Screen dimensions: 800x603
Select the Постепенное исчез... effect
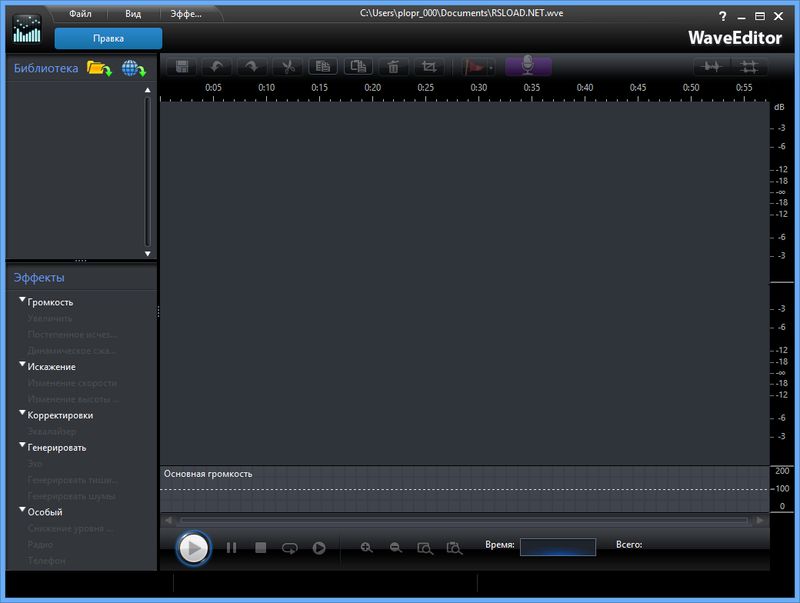(x=72, y=335)
